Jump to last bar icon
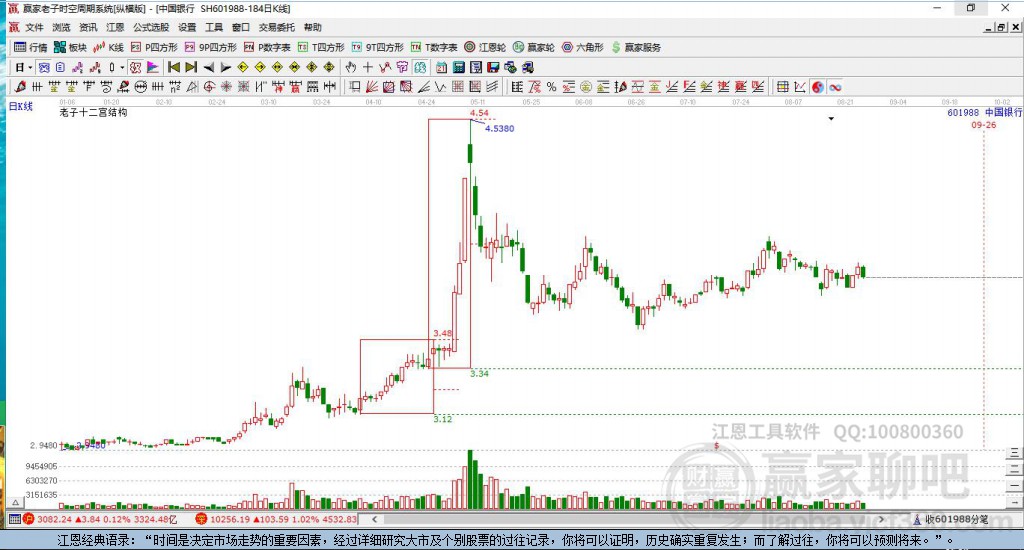 click(191, 67)
